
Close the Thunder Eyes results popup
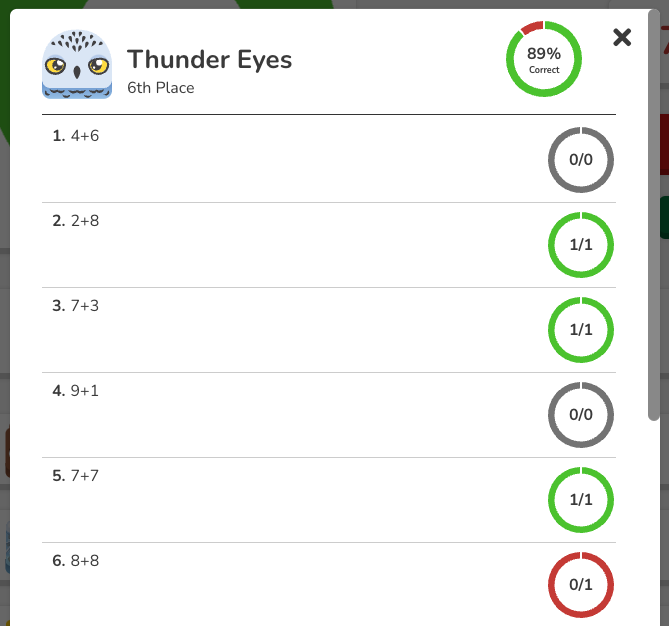click(622, 37)
